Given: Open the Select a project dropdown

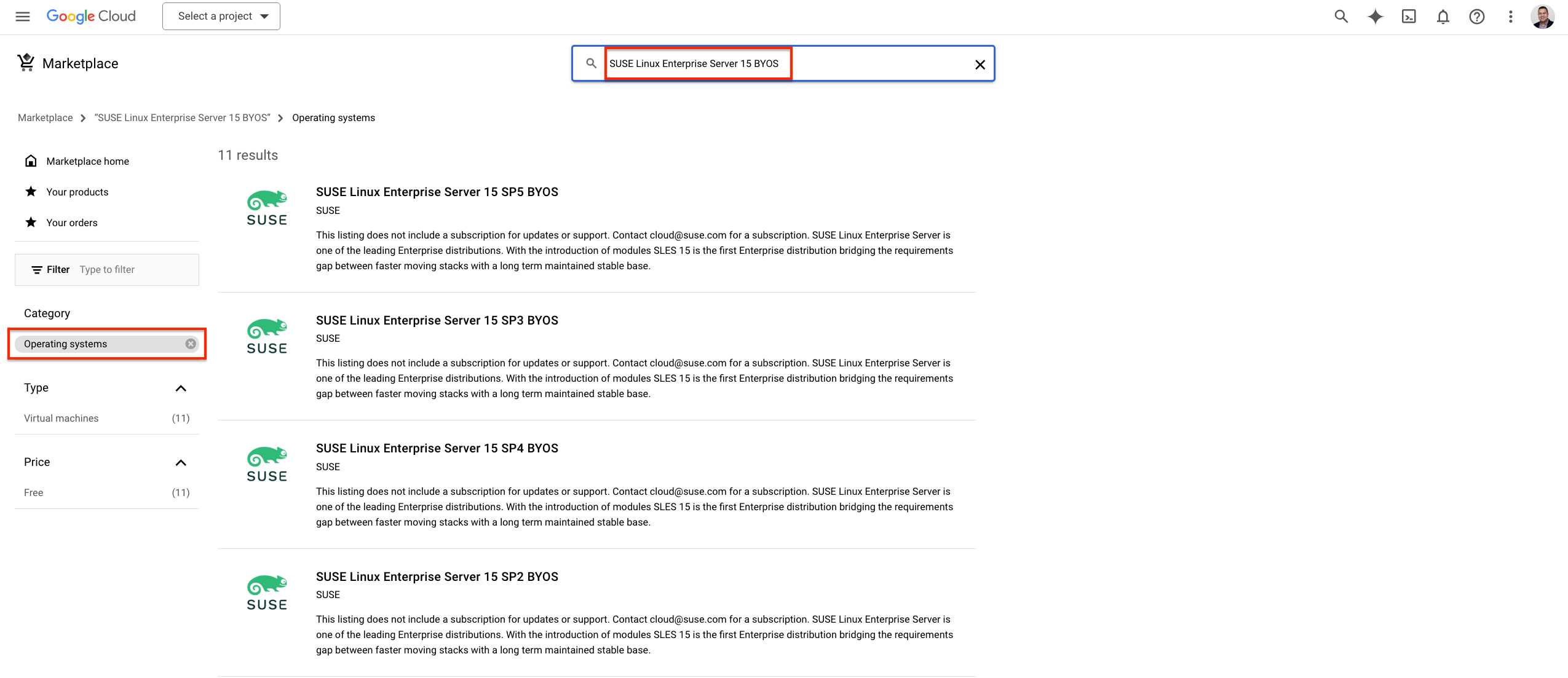Looking at the screenshot, I should click(x=221, y=16).
